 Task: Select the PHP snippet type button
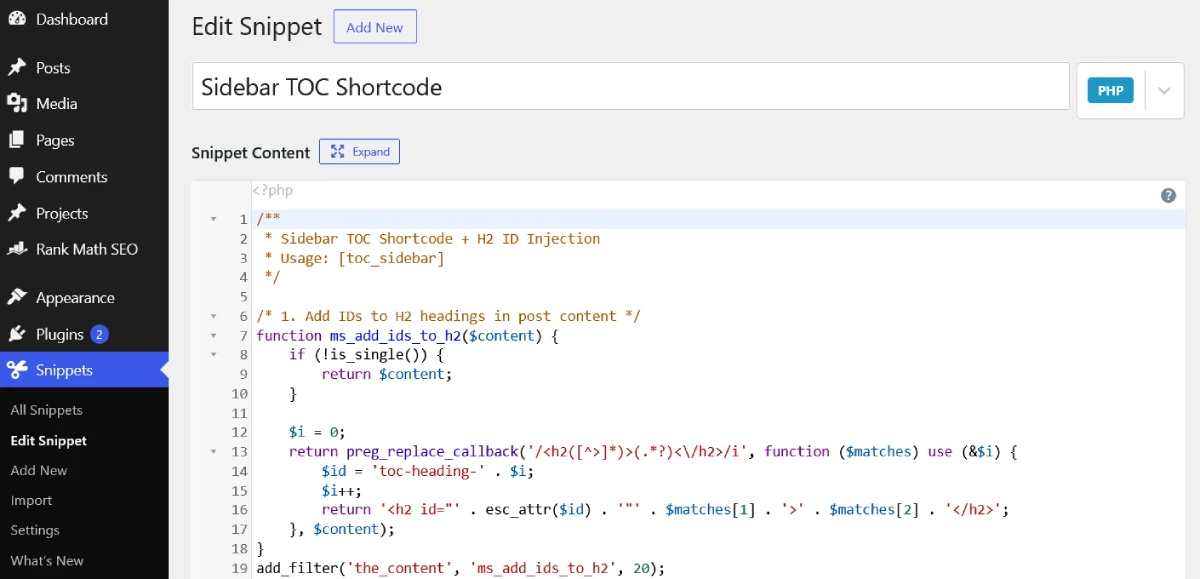pos(1111,90)
